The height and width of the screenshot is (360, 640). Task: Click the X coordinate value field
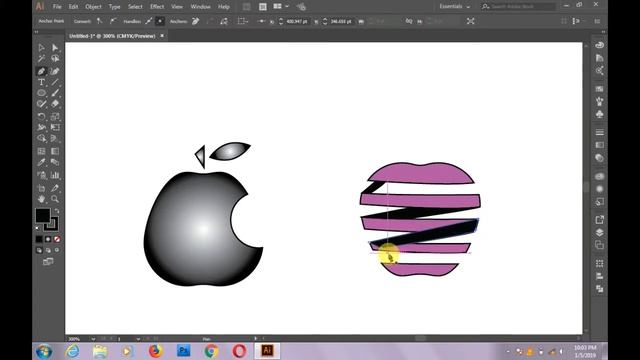(x=297, y=21)
